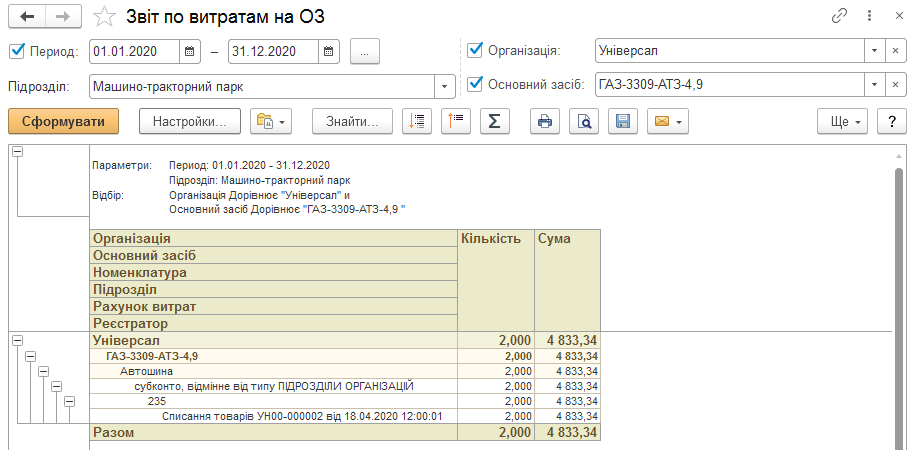
Task: Collapse the Універсал group row
Action: (x=17, y=341)
